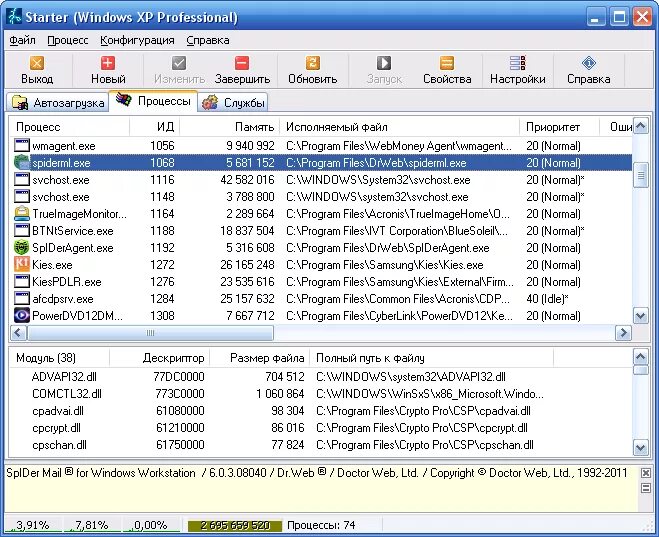Image resolution: width=659 pixels, height=537 pixels.
Task: Click the Процессы: 74 status text
Action: pyautogui.click(x=321, y=525)
